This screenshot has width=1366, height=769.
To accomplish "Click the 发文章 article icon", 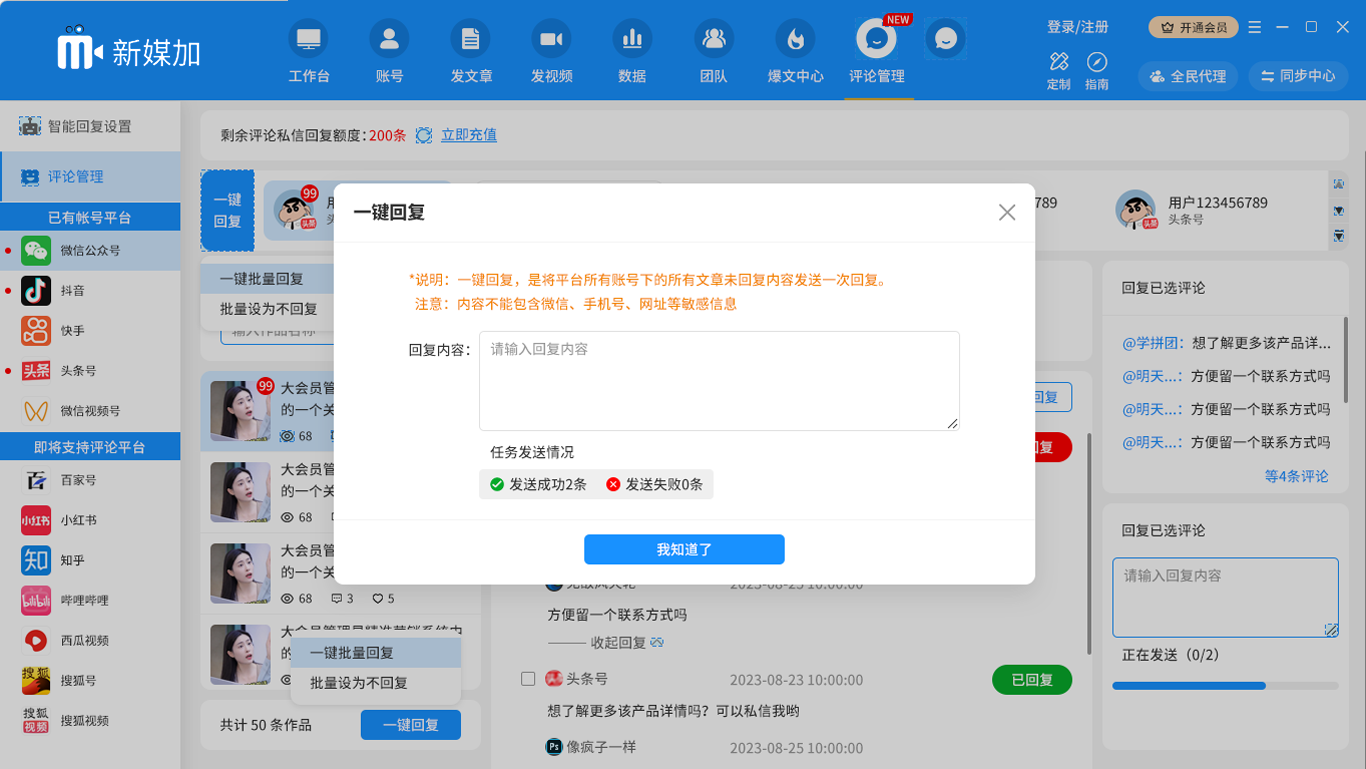I will [x=471, y=40].
